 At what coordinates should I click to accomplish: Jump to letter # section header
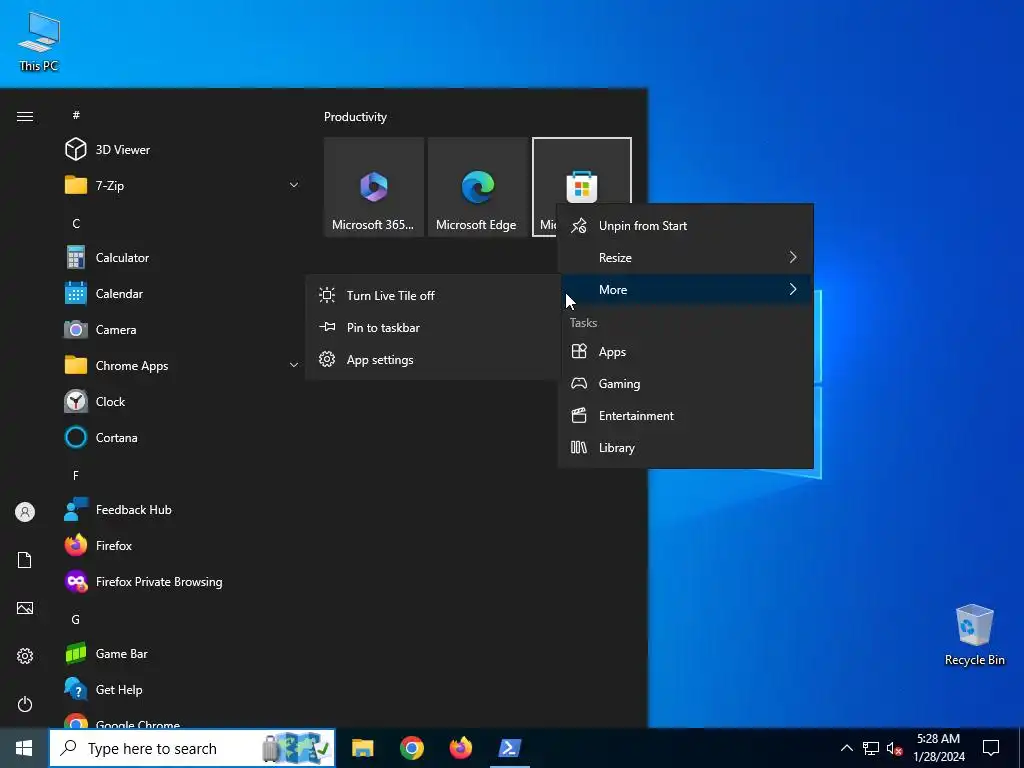(x=76, y=115)
